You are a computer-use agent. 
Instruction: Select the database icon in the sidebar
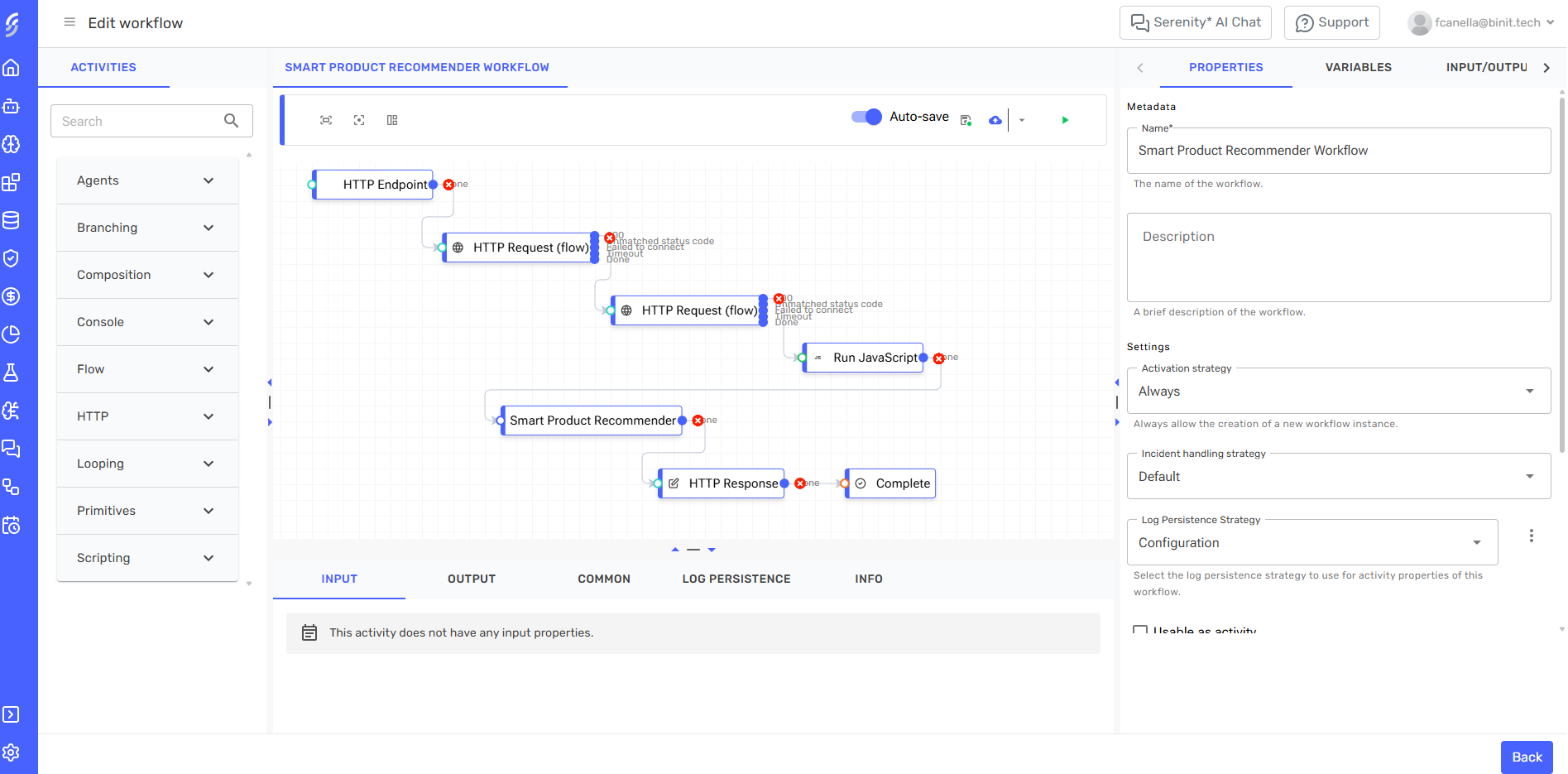click(12, 220)
